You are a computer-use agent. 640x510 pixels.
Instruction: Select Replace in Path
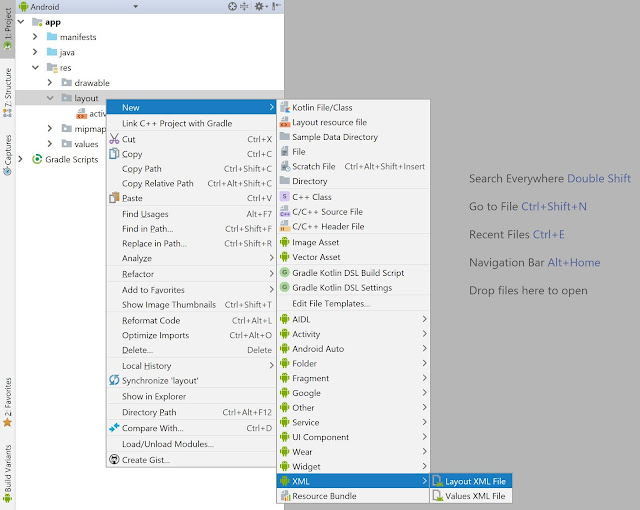click(x=191, y=244)
